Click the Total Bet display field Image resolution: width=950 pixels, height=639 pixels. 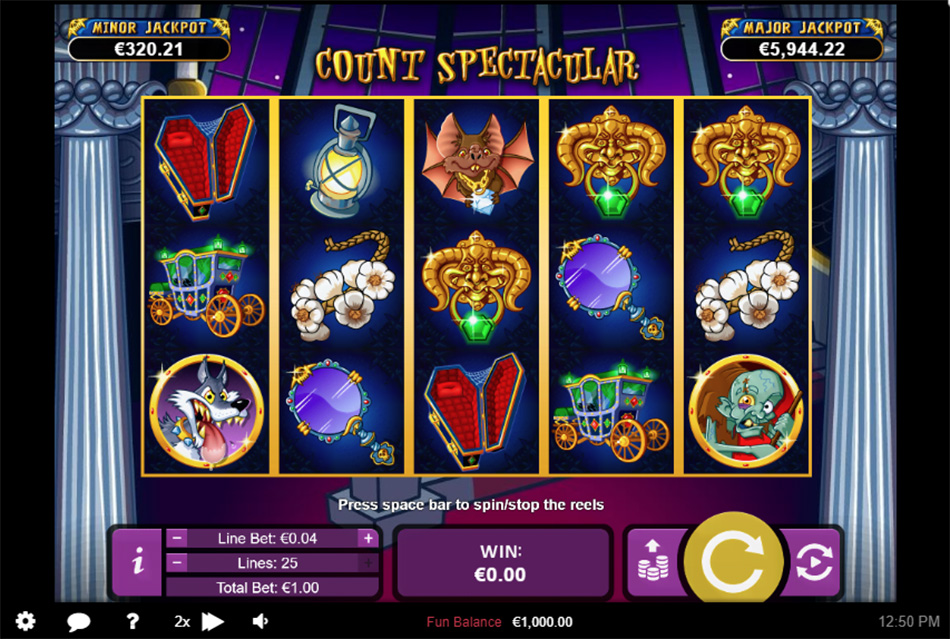267,587
